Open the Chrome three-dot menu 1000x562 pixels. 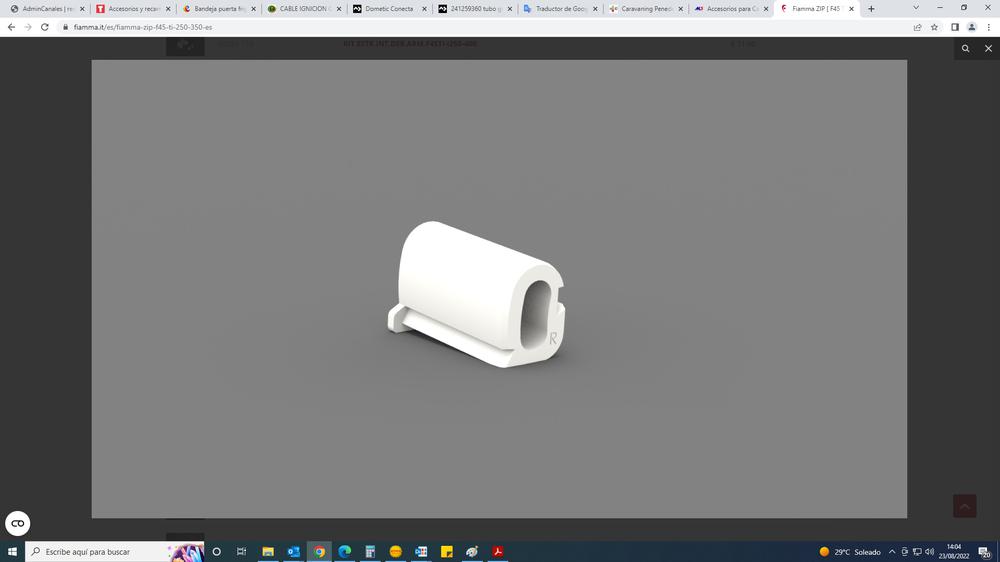pyautogui.click(x=988, y=27)
